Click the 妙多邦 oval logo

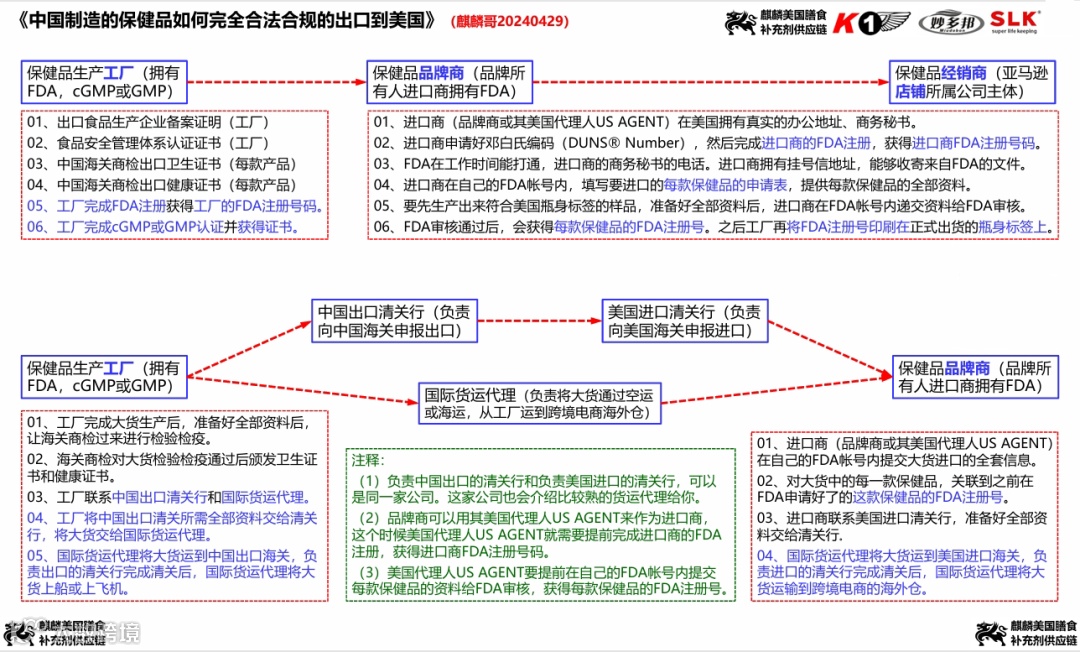point(951,23)
